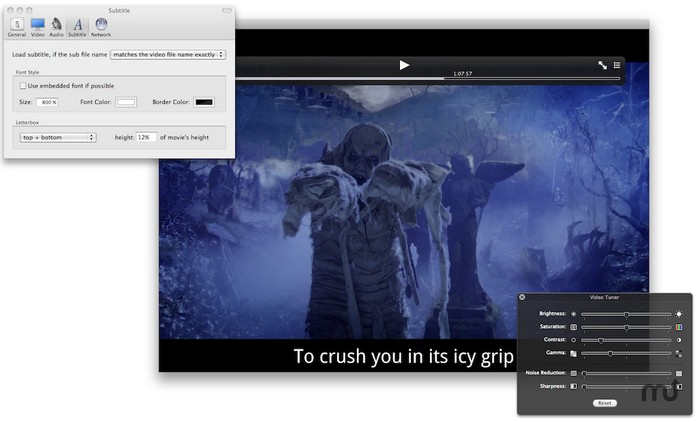Click the subtitle font Size field
The height and width of the screenshot is (422, 700).
(x=47, y=102)
